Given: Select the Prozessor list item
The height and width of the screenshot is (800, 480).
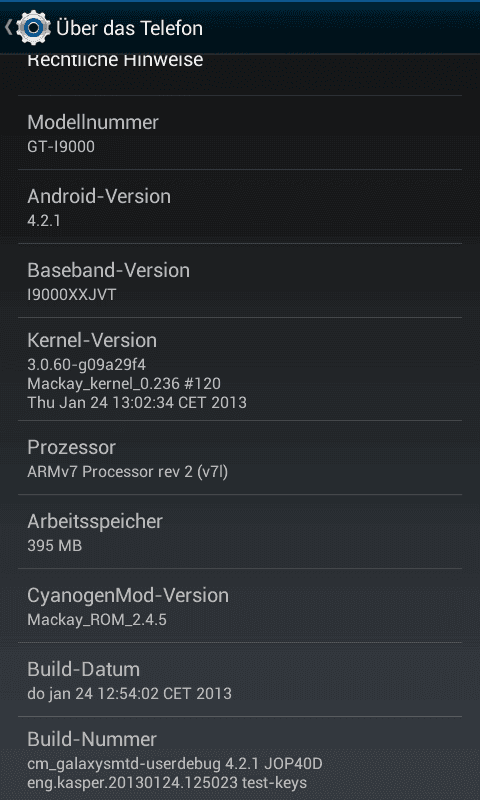Looking at the screenshot, I should point(240,458).
